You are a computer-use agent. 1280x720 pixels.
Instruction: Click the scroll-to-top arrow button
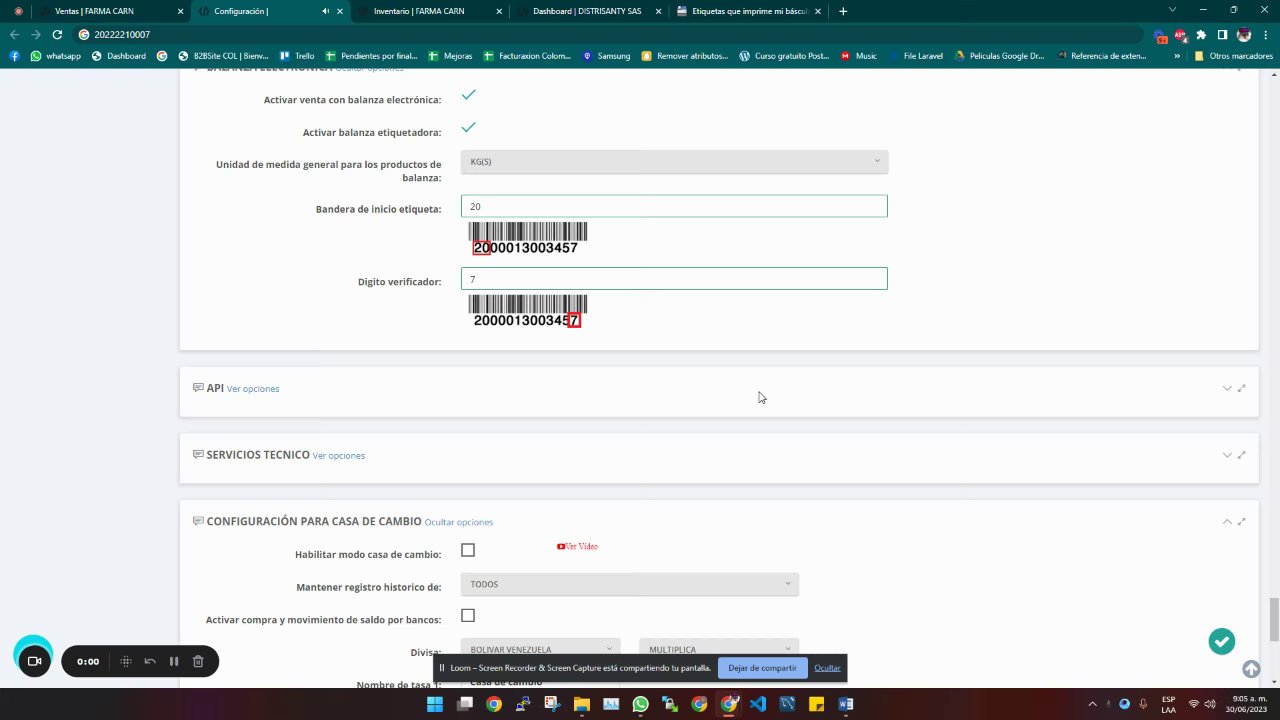click(x=1251, y=668)
